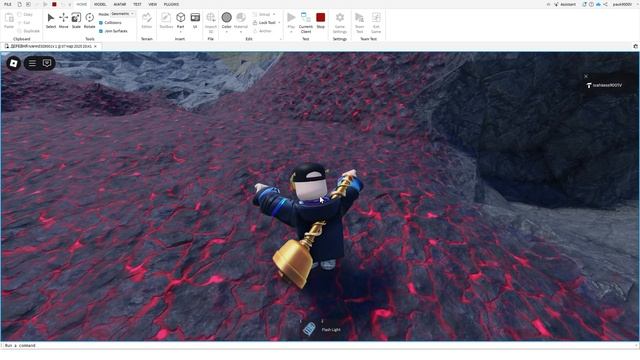
Task: Click the Material tool icon
Action: [x=241, y=18]
